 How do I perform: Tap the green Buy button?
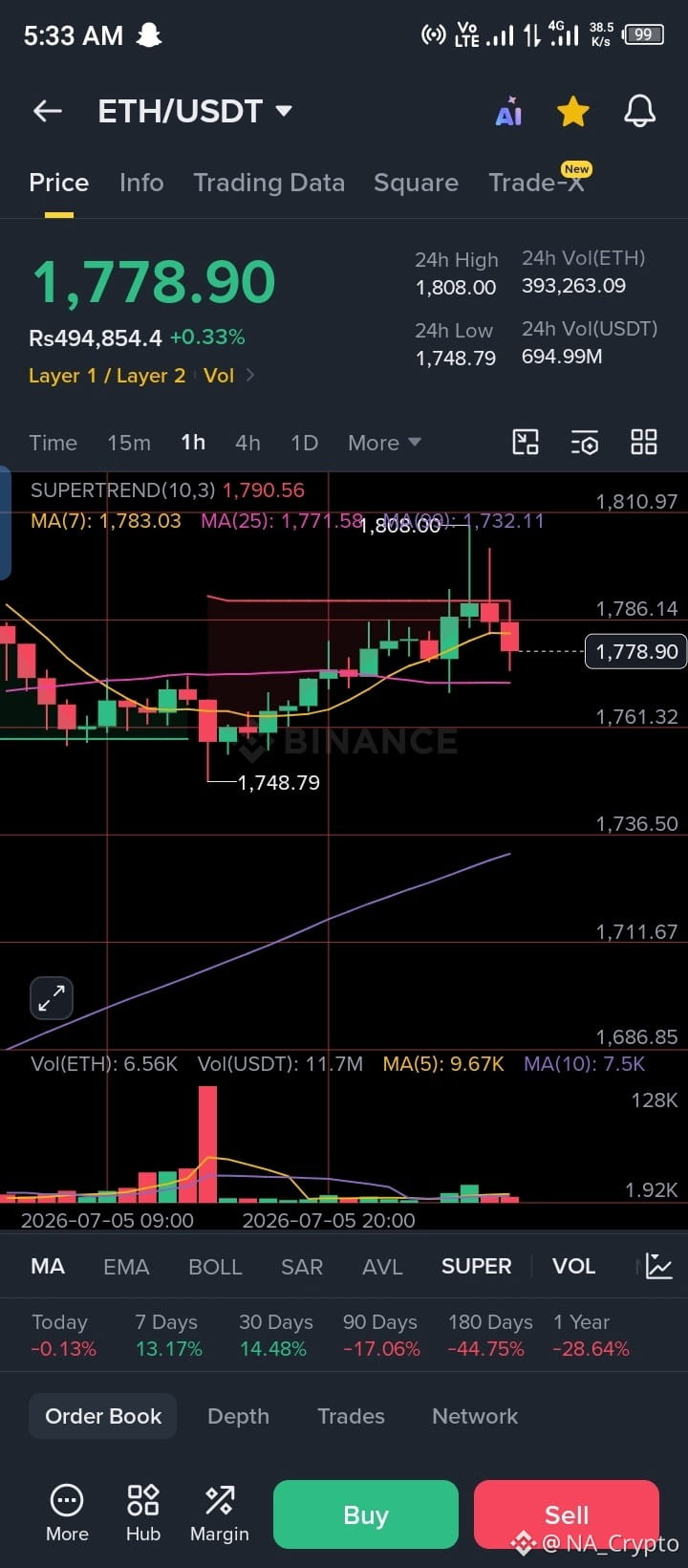point(366,1514)
